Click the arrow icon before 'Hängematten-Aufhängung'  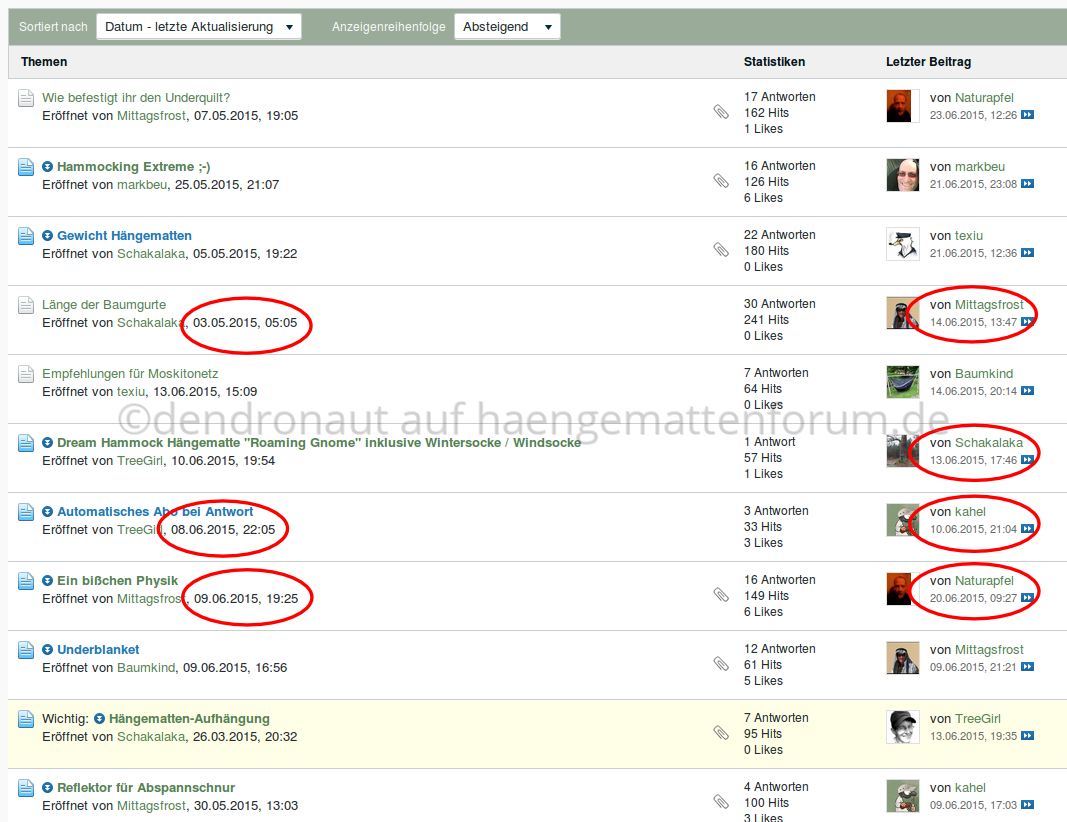(99, 719)
